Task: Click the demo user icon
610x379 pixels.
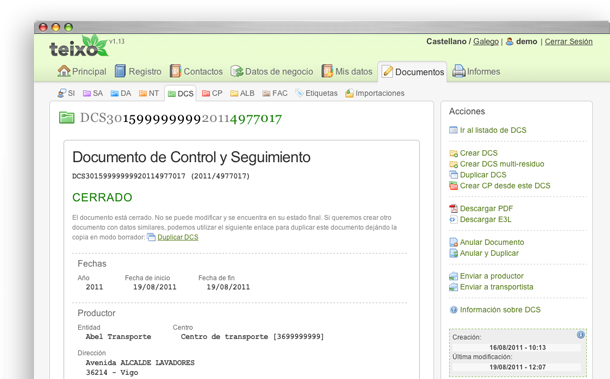Action: click(x=510, y=41)
